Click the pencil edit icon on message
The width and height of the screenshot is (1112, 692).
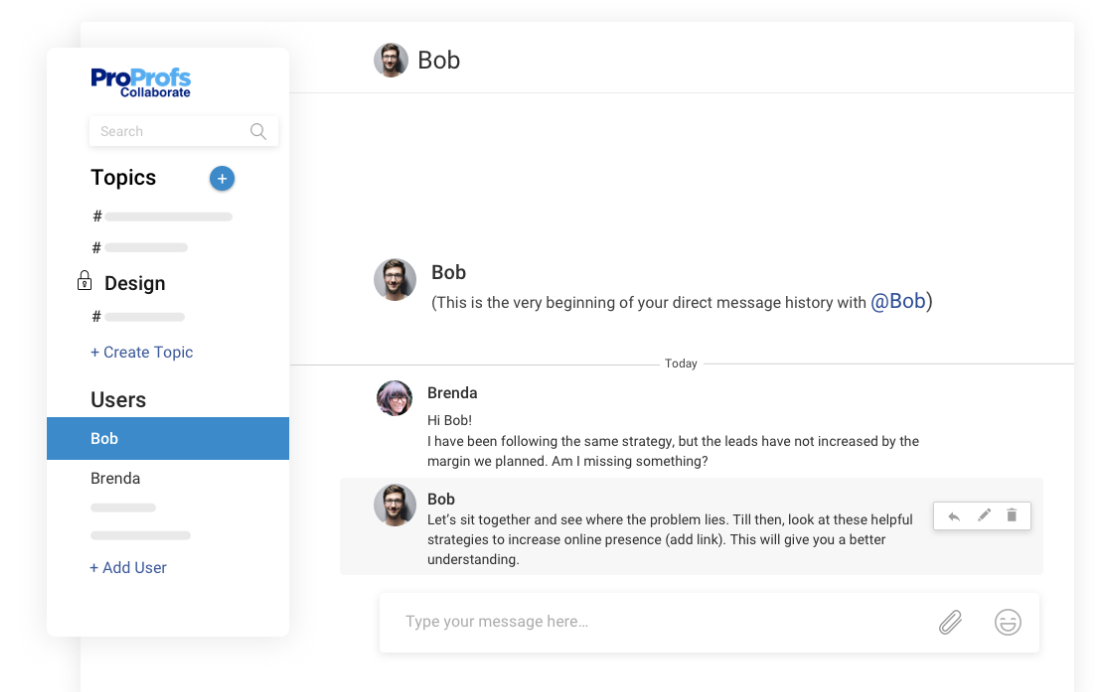tap(984, 516)
